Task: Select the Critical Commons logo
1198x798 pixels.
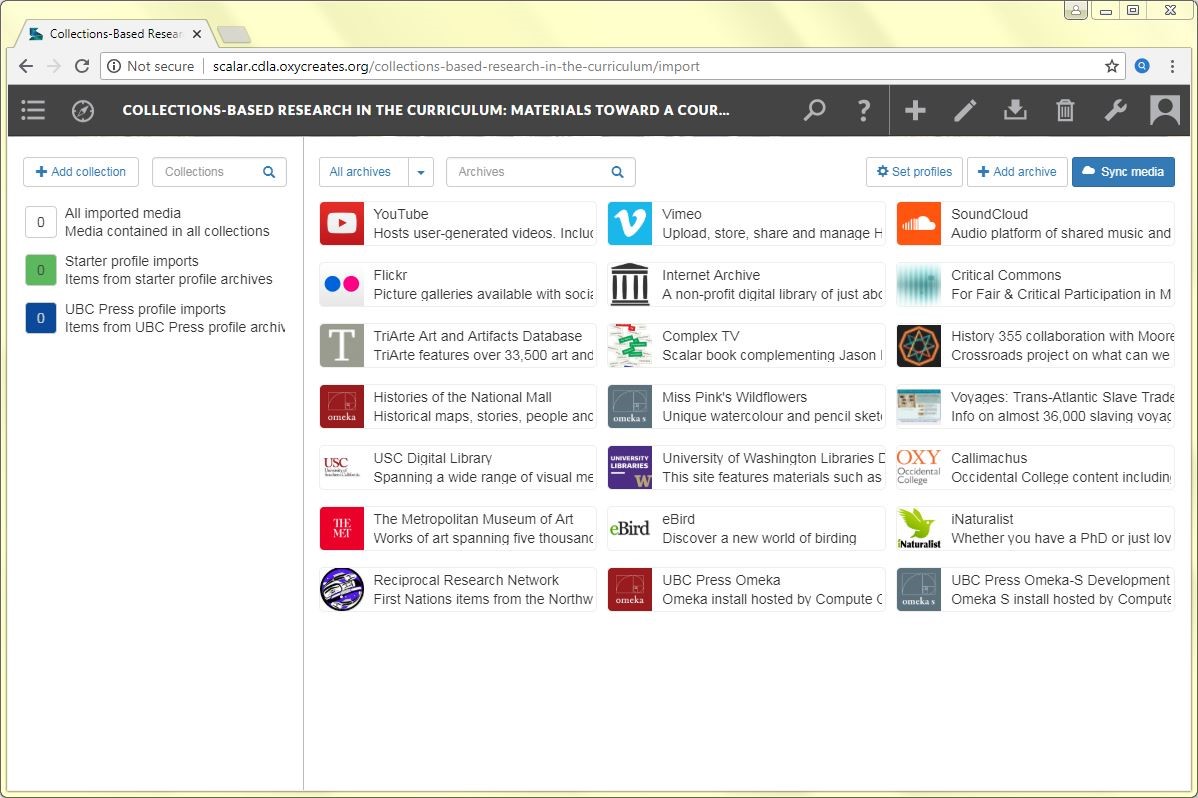Action: [x=918, y=284]
